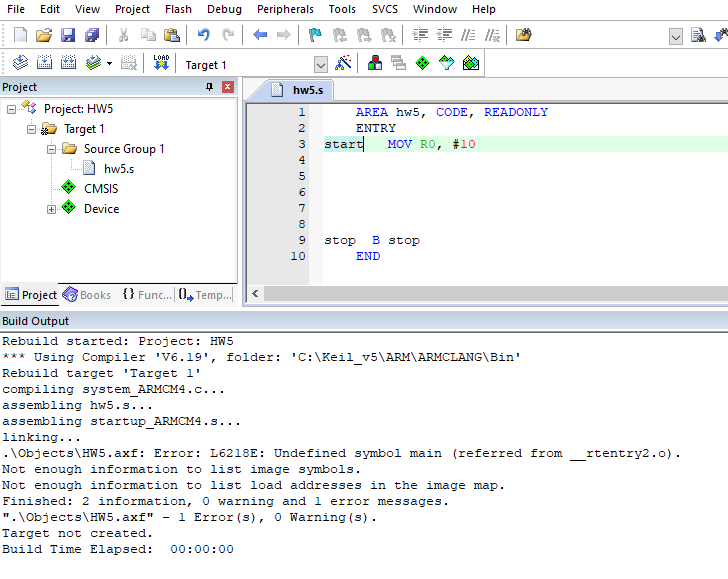Viewport: 728px width, 579px height.
Task: Go to the next bookmark
Action: [364, 35]
